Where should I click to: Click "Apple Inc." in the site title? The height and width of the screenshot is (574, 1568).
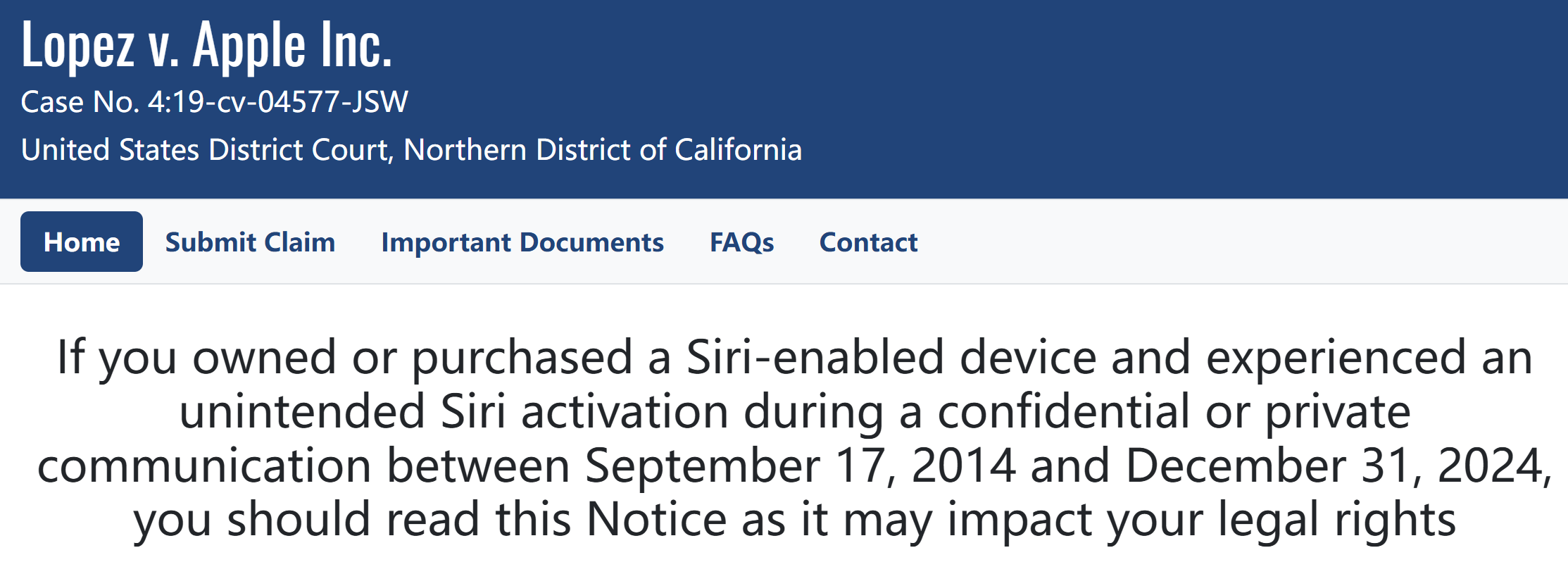[291, 46]
